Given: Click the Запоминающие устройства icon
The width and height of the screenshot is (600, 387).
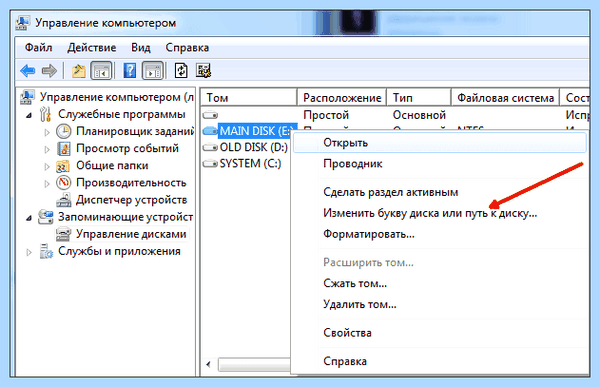Looking at the screenshot, I should tap(46, 217).
